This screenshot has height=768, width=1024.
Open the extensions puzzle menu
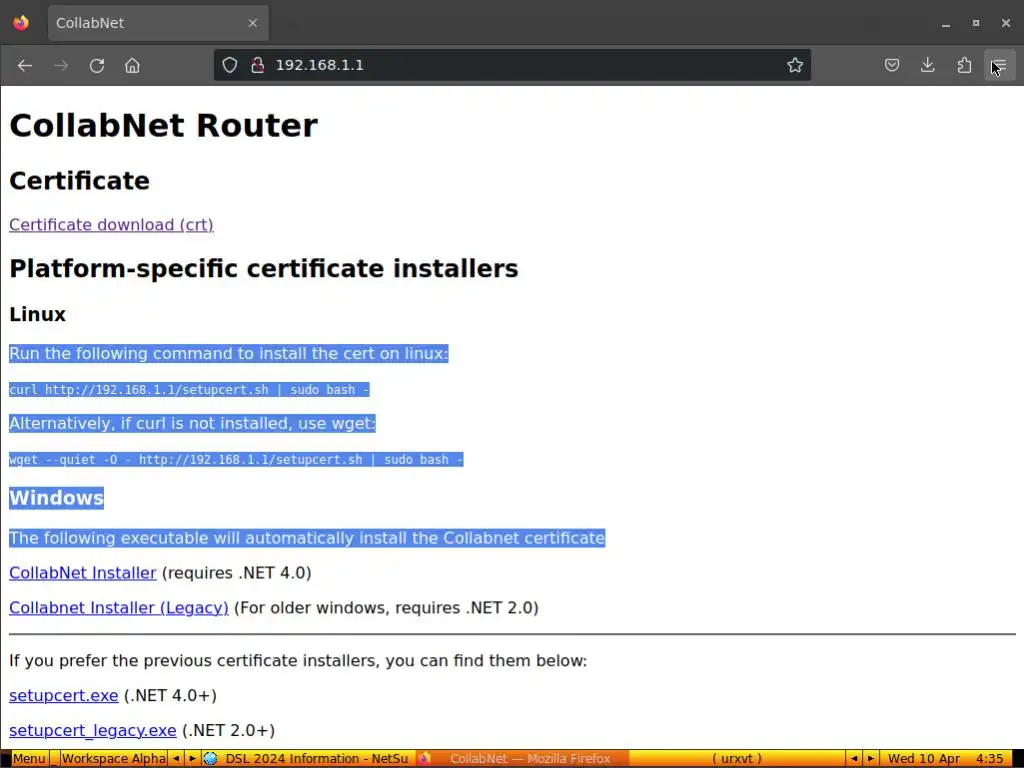[x=965, y=65]
